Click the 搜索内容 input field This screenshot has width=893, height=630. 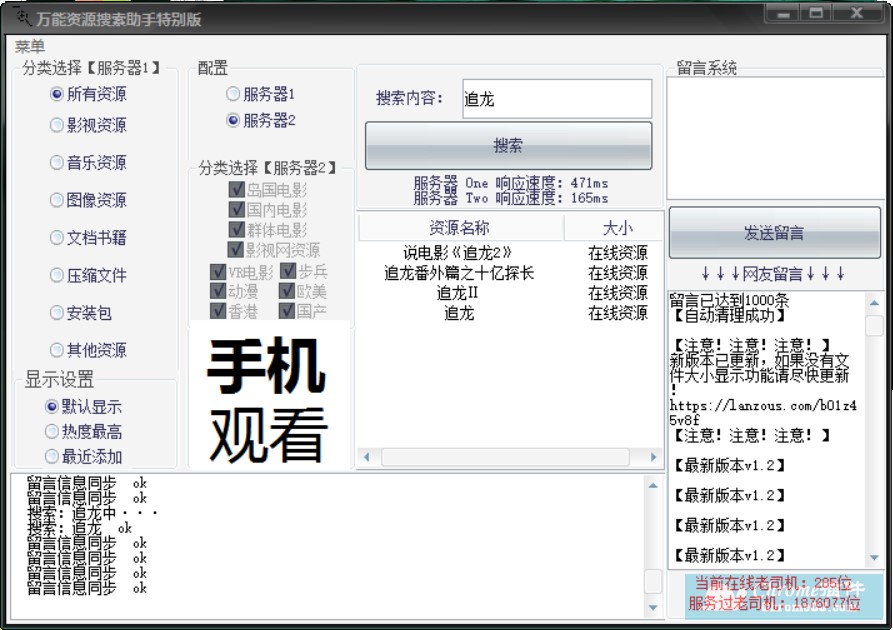[x=556, y=99]
